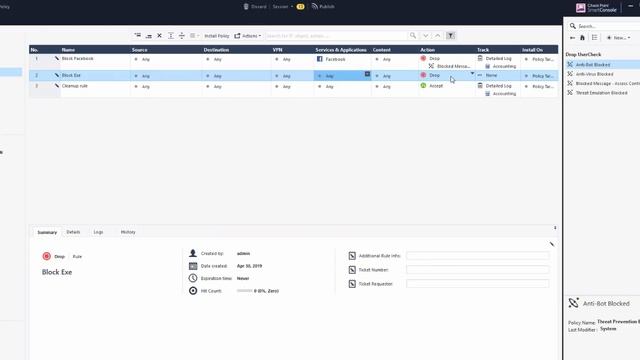This screenshot has width=640, height=360.
Task: Click the Ticket Requestor field
Action: pos(478,284)
